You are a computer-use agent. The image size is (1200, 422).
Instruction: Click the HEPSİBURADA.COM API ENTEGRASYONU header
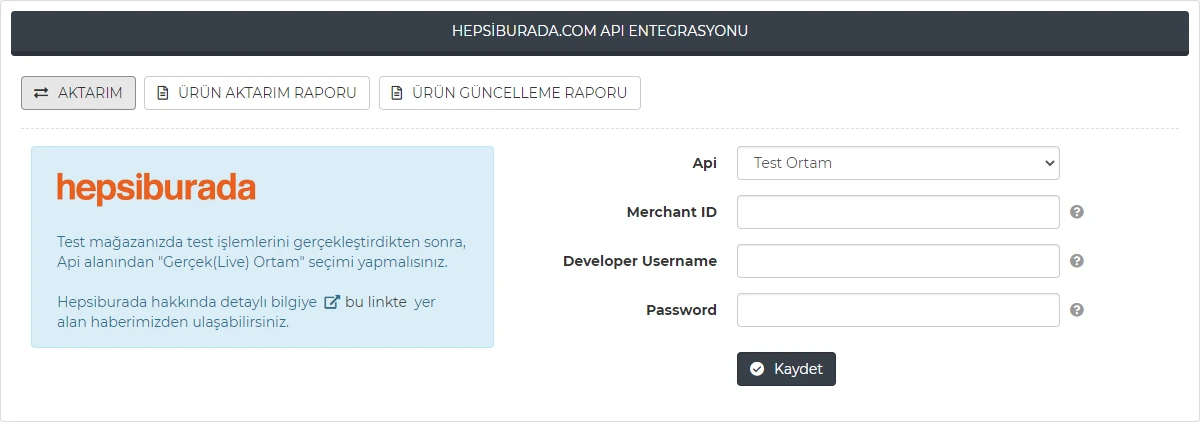click(600, 31)
